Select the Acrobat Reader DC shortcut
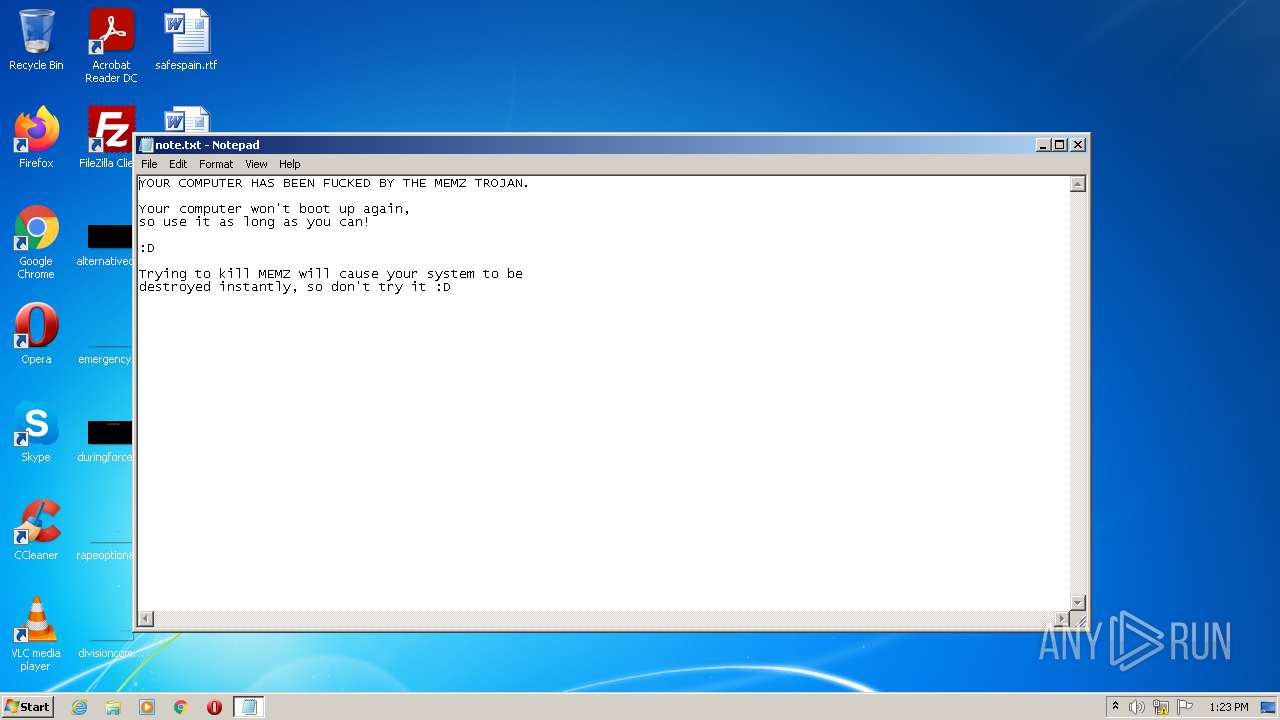 [x=111, y=45]
